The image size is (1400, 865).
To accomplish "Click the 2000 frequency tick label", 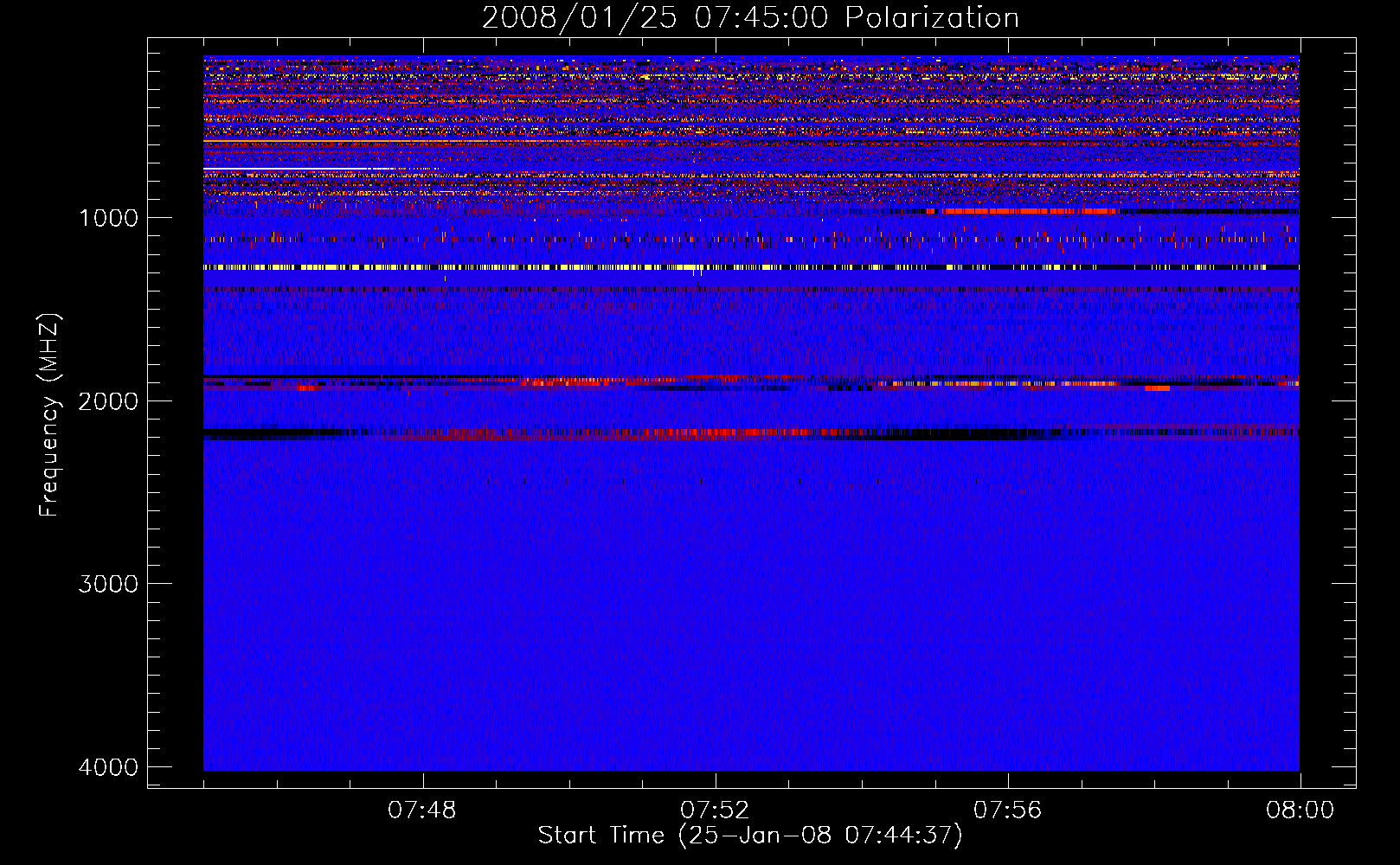I will coord(108,401).
